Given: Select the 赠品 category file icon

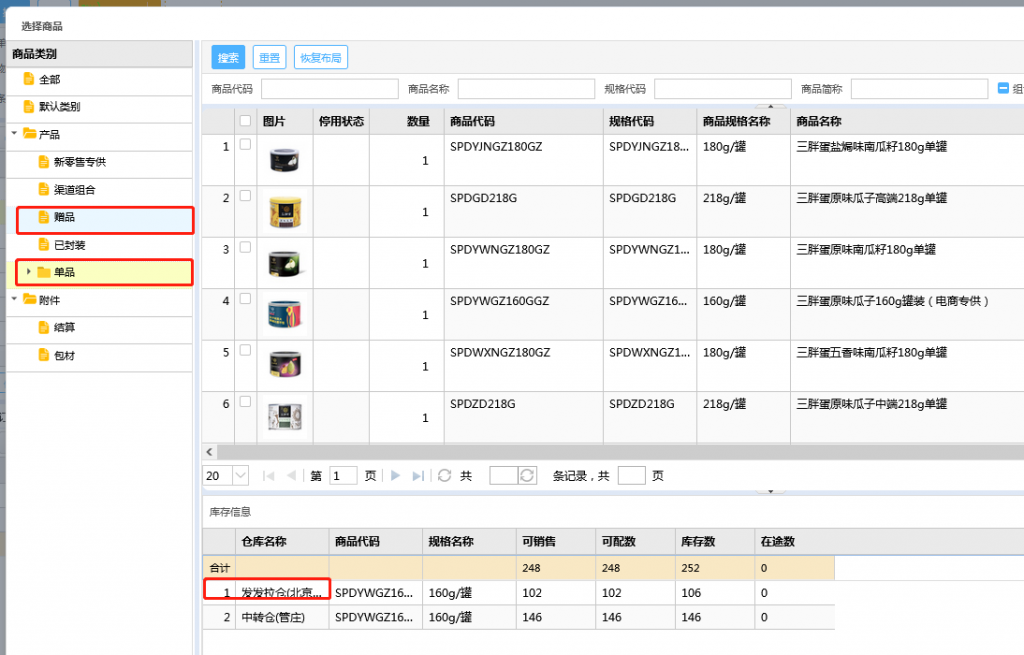Looking at the screenshot, I should tap(43, 217).
